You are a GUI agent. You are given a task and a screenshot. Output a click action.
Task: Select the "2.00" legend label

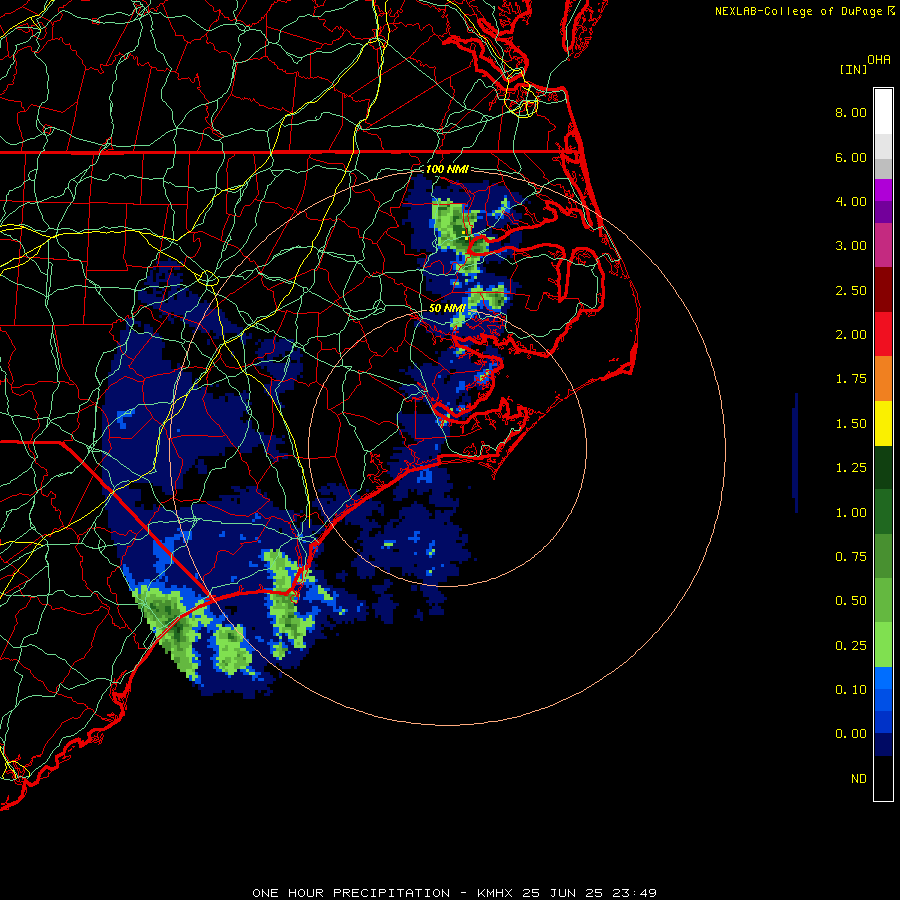tap(851, 335)
